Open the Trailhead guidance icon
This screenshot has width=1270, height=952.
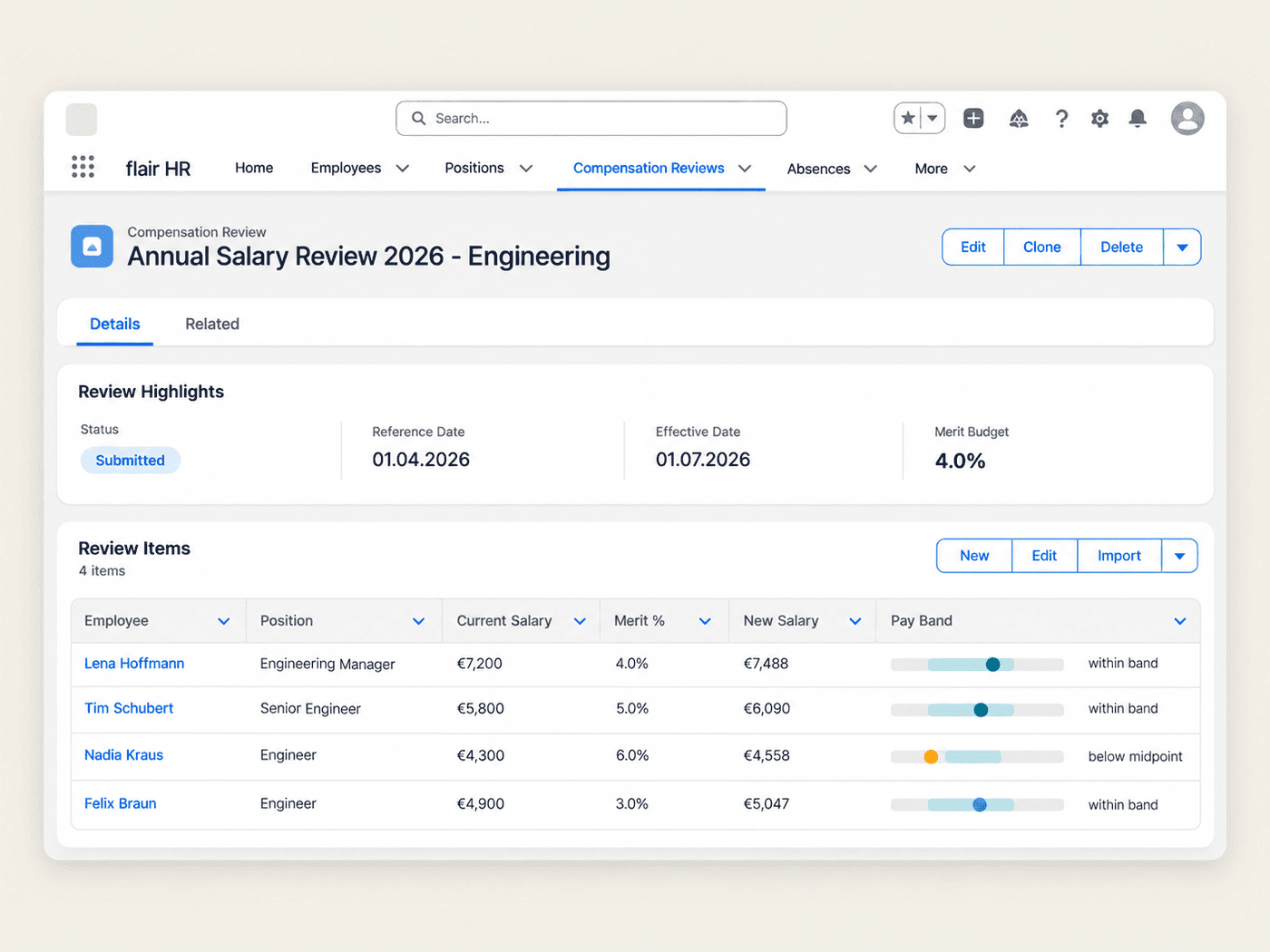[1019, 118]
